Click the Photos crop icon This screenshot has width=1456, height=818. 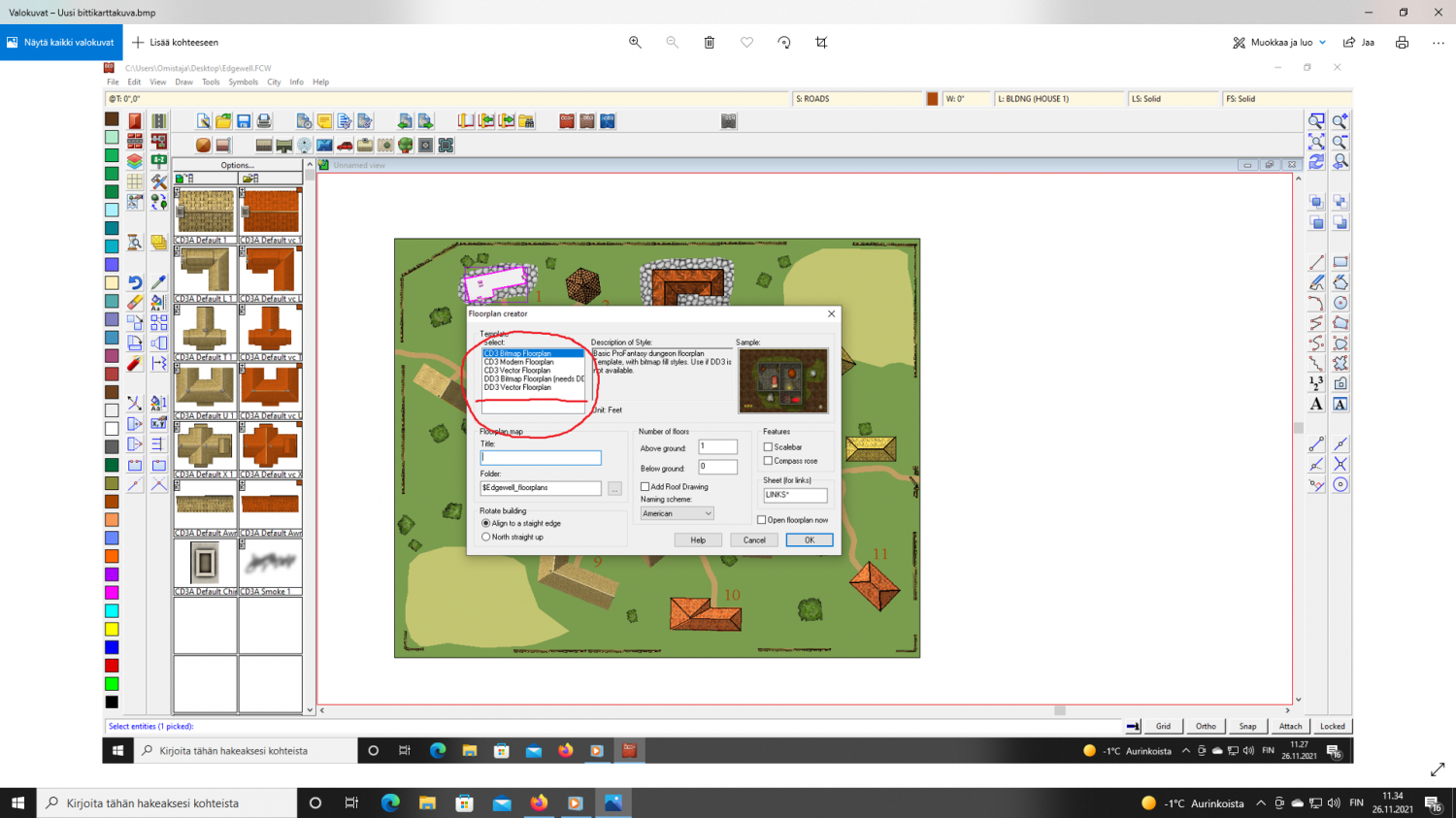(821, 43)
